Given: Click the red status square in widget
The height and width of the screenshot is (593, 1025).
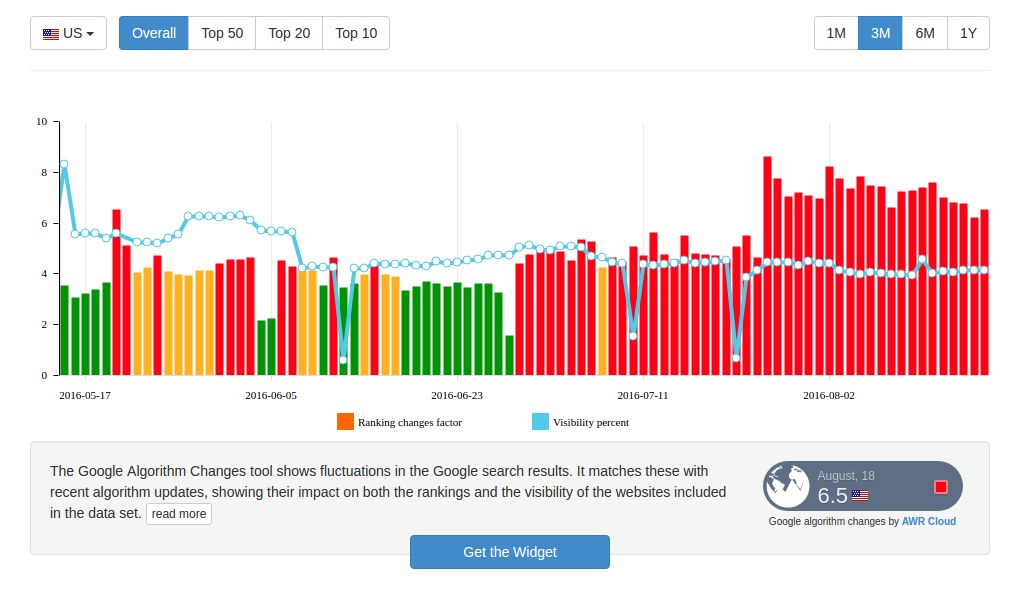Looking at the screenshot, I should (941, 486).
